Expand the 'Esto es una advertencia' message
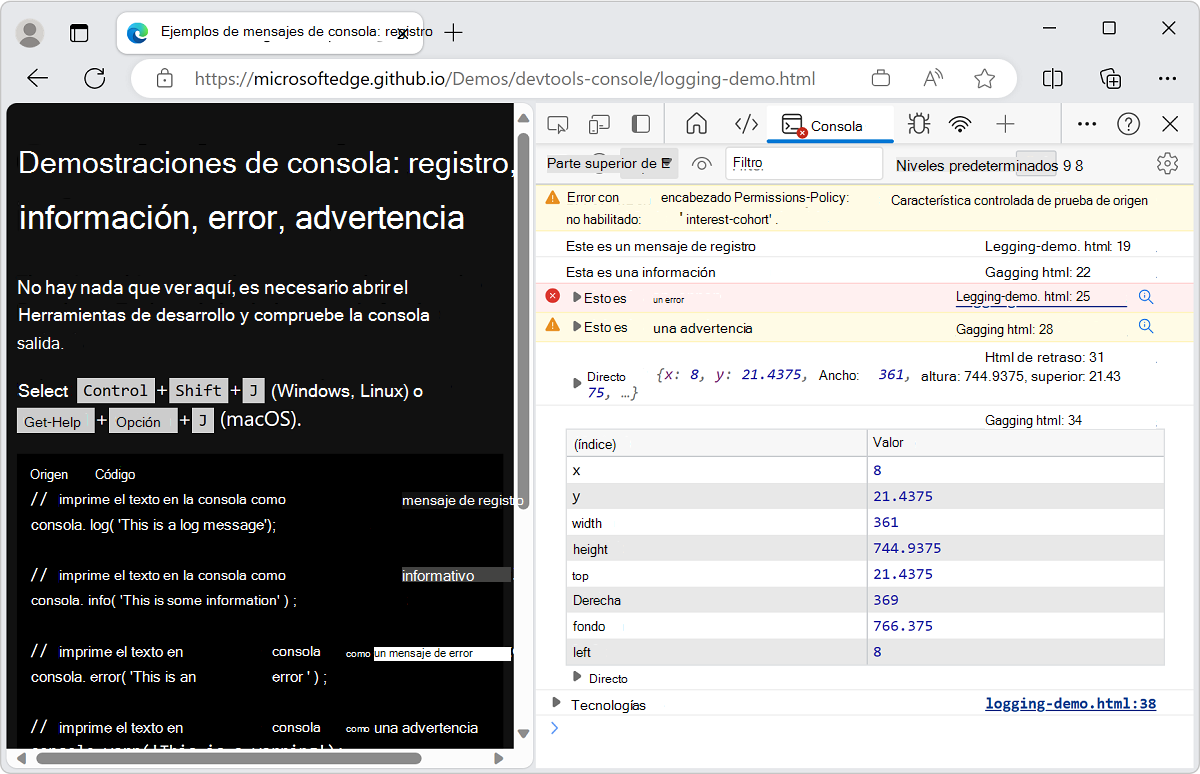This screenshot has height=774, width=1200. (577, 327)
